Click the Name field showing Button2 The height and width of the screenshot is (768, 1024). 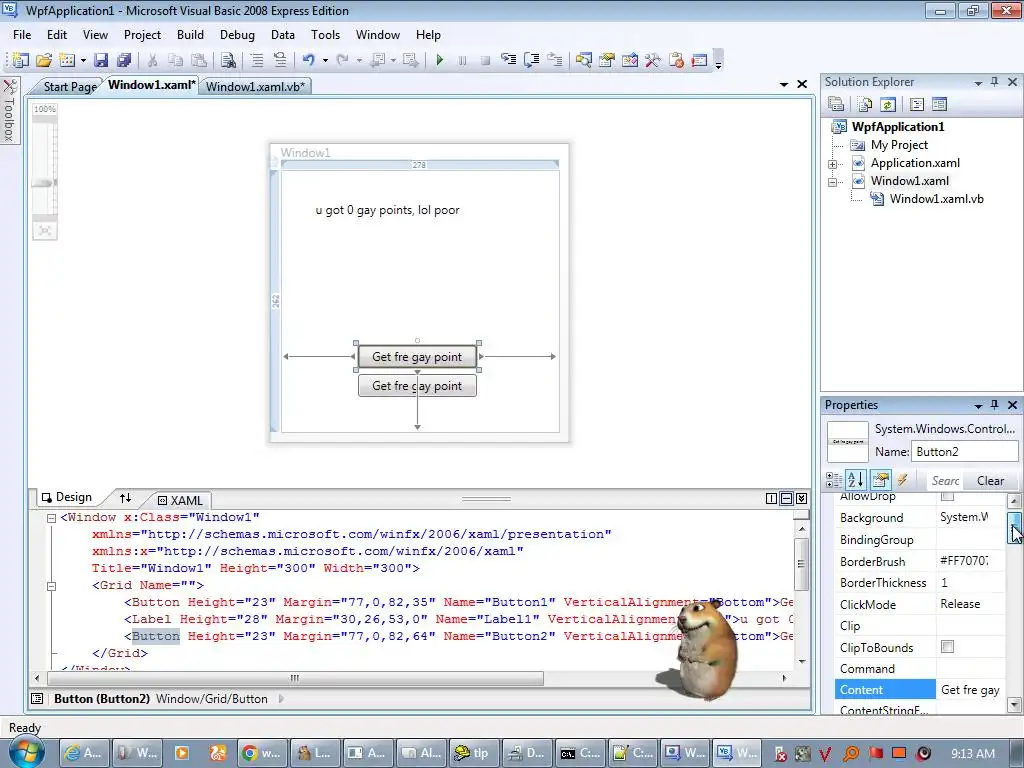click(x=965, y=451)
